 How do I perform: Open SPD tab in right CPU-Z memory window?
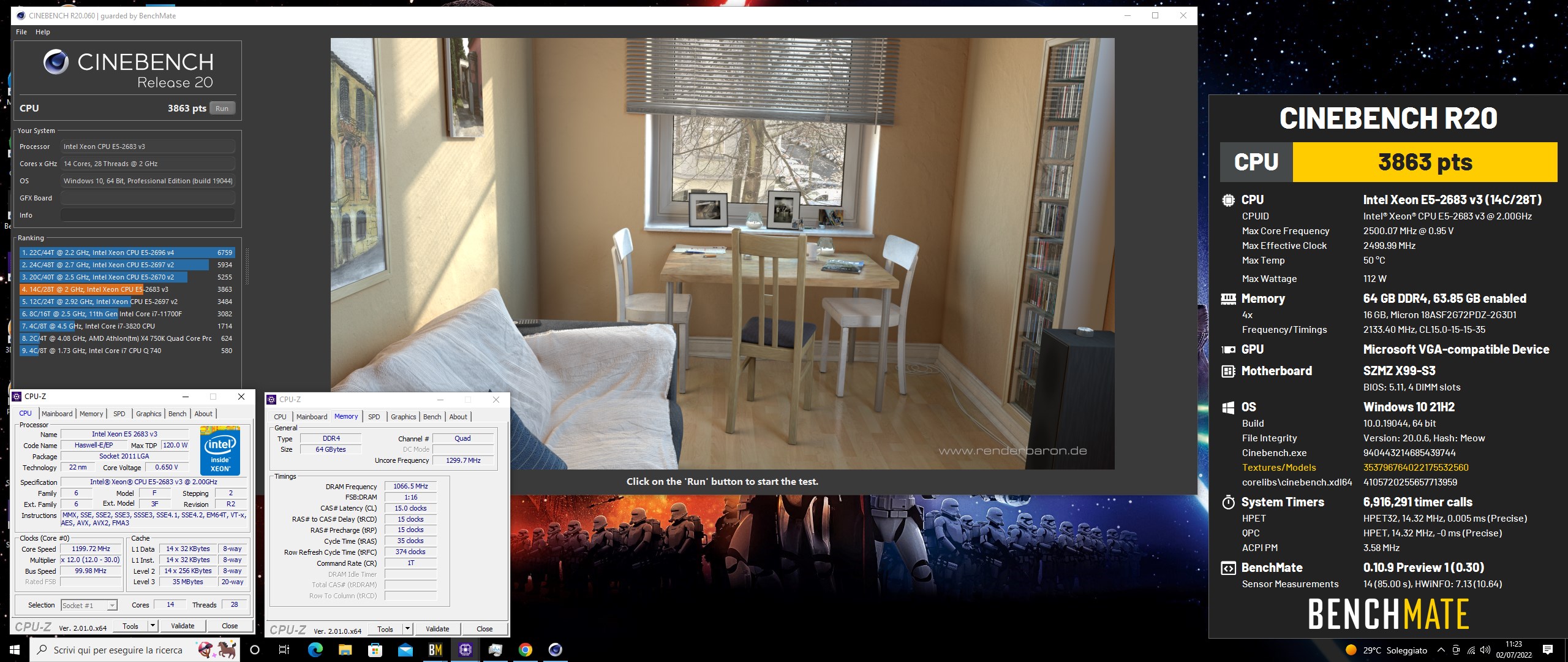[x=374, y=417]
